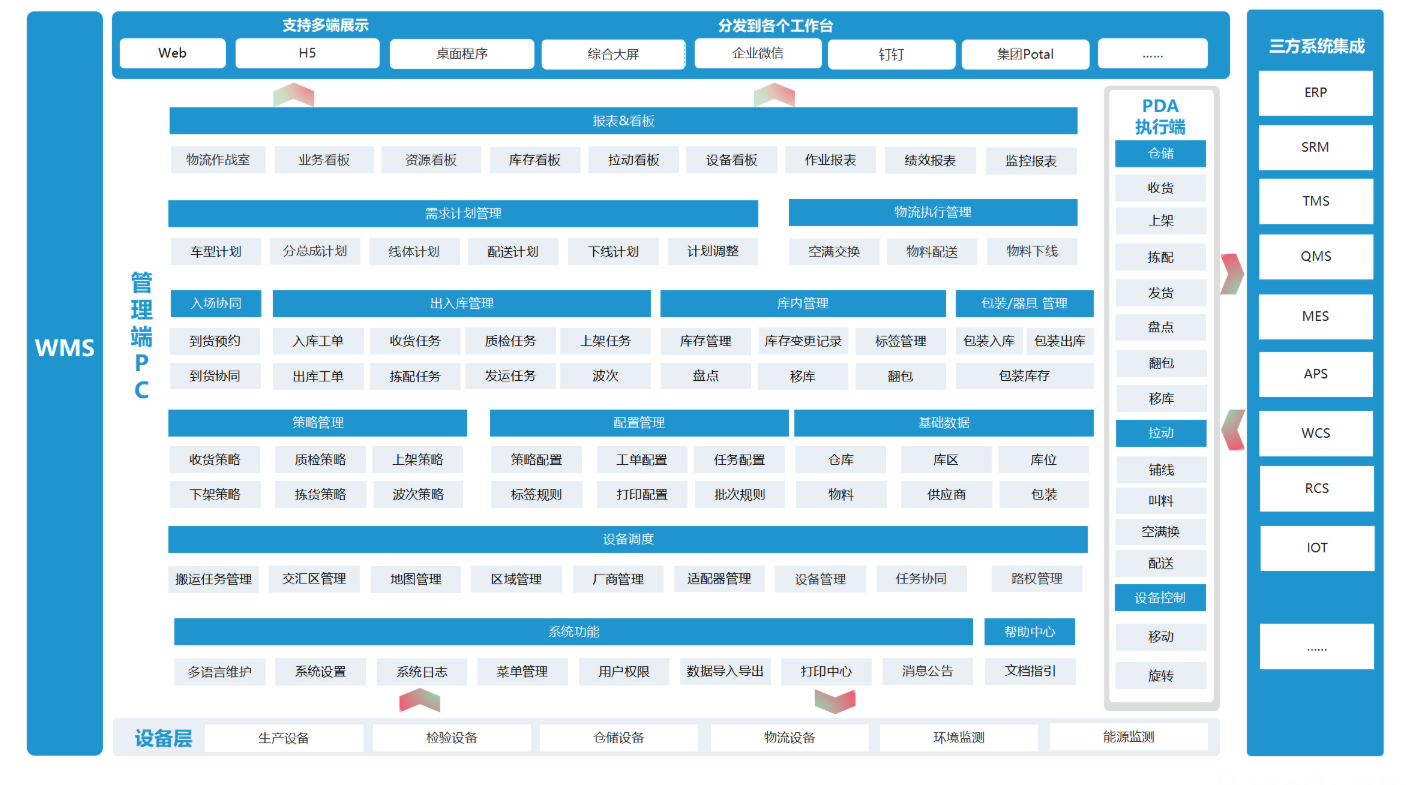Click the up arrow below 系统日志
1406x785 pixels.
click(419, 700)
